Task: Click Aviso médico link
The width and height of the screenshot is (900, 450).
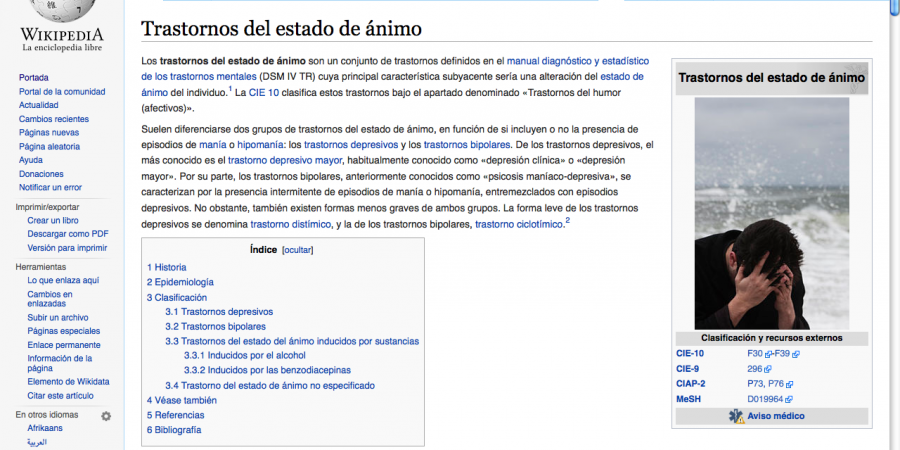Action: pyautogui.click(x=776, y=416)
